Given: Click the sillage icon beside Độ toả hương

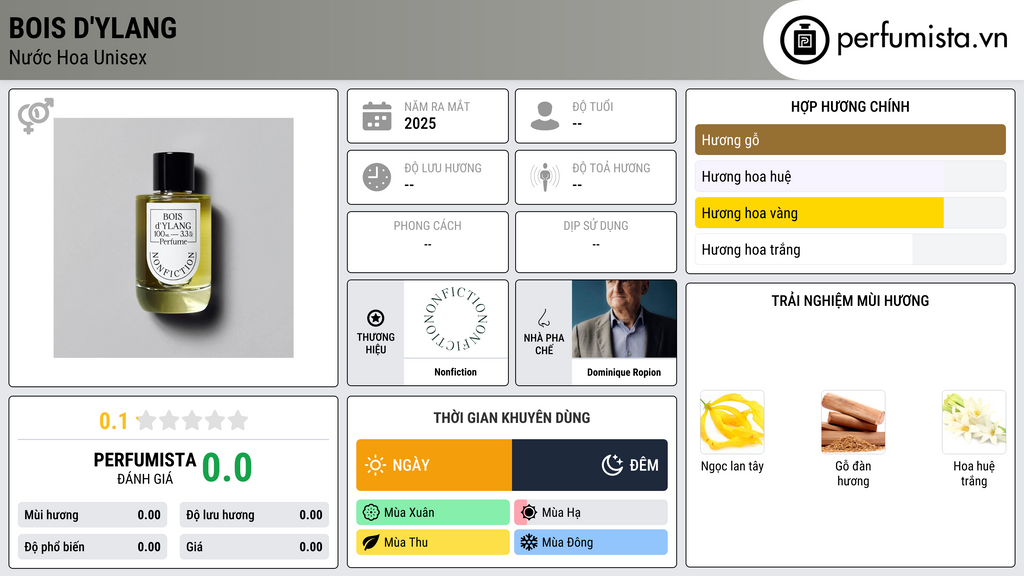Looking at the screenshot, I should point(545,177).
